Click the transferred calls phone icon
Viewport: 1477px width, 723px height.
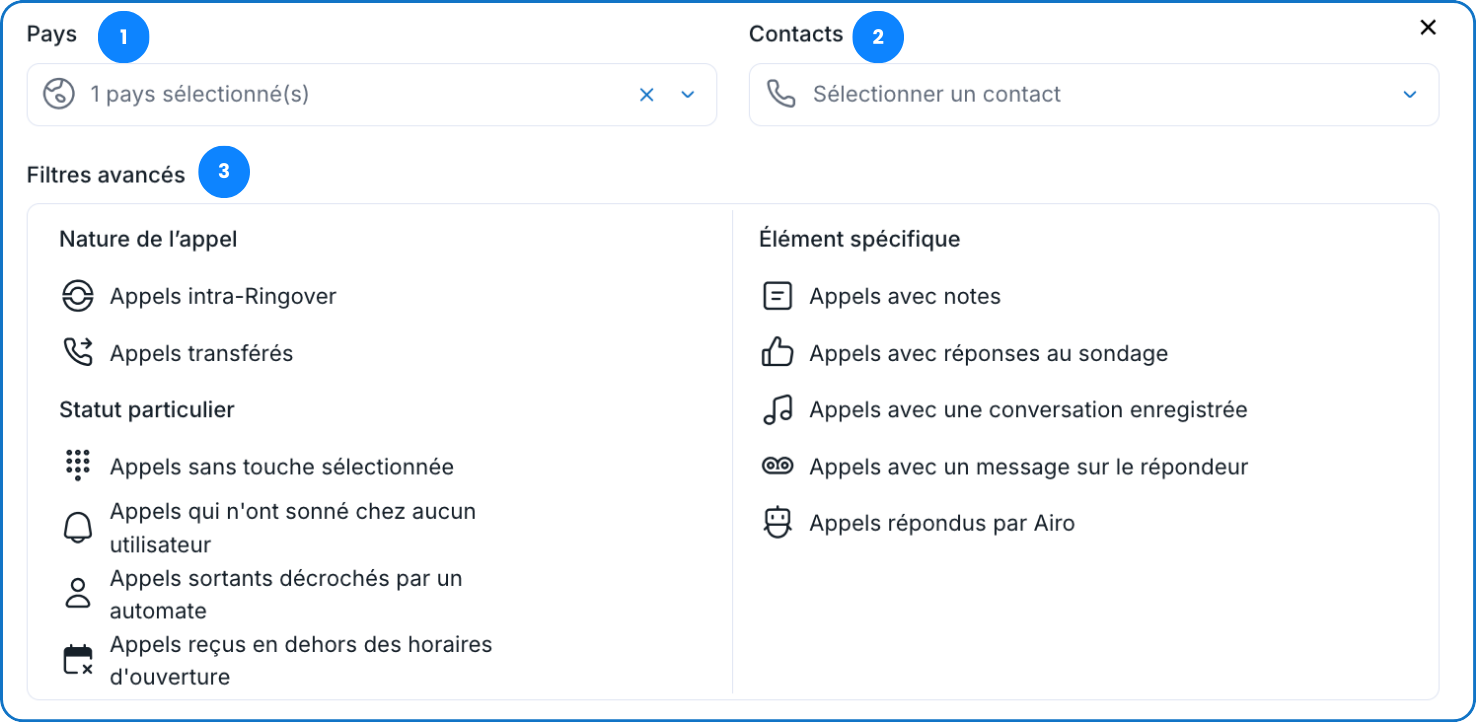(x=77, y=353)
